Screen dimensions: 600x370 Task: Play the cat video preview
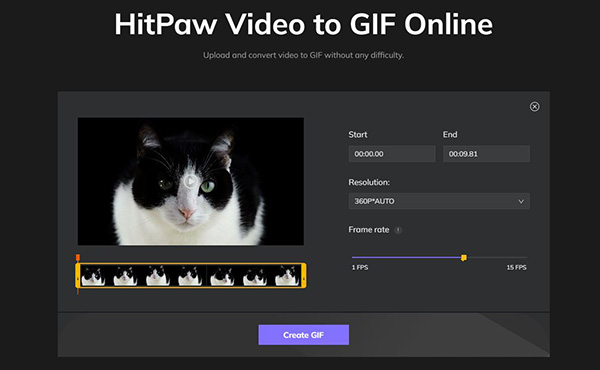[x=190, y=181]
